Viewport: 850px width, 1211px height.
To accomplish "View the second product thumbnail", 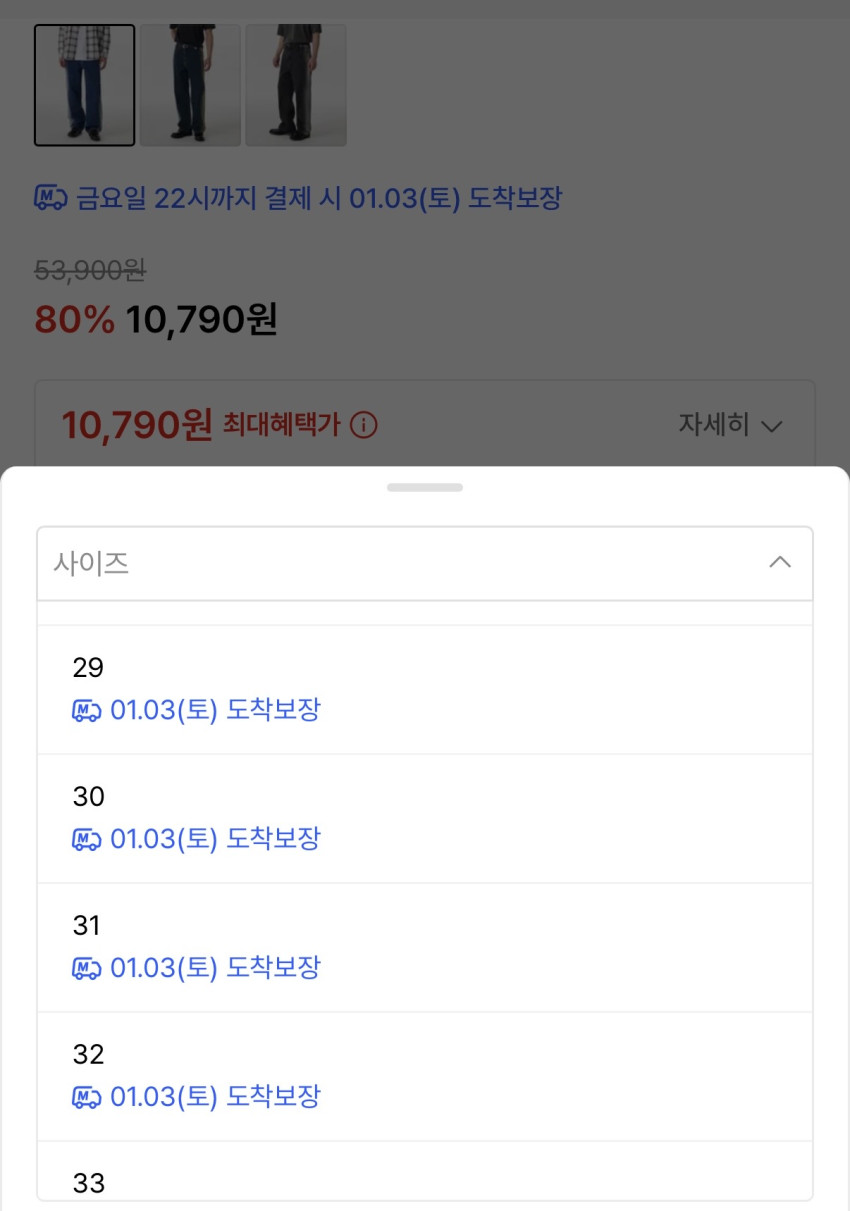I will 190,85.
